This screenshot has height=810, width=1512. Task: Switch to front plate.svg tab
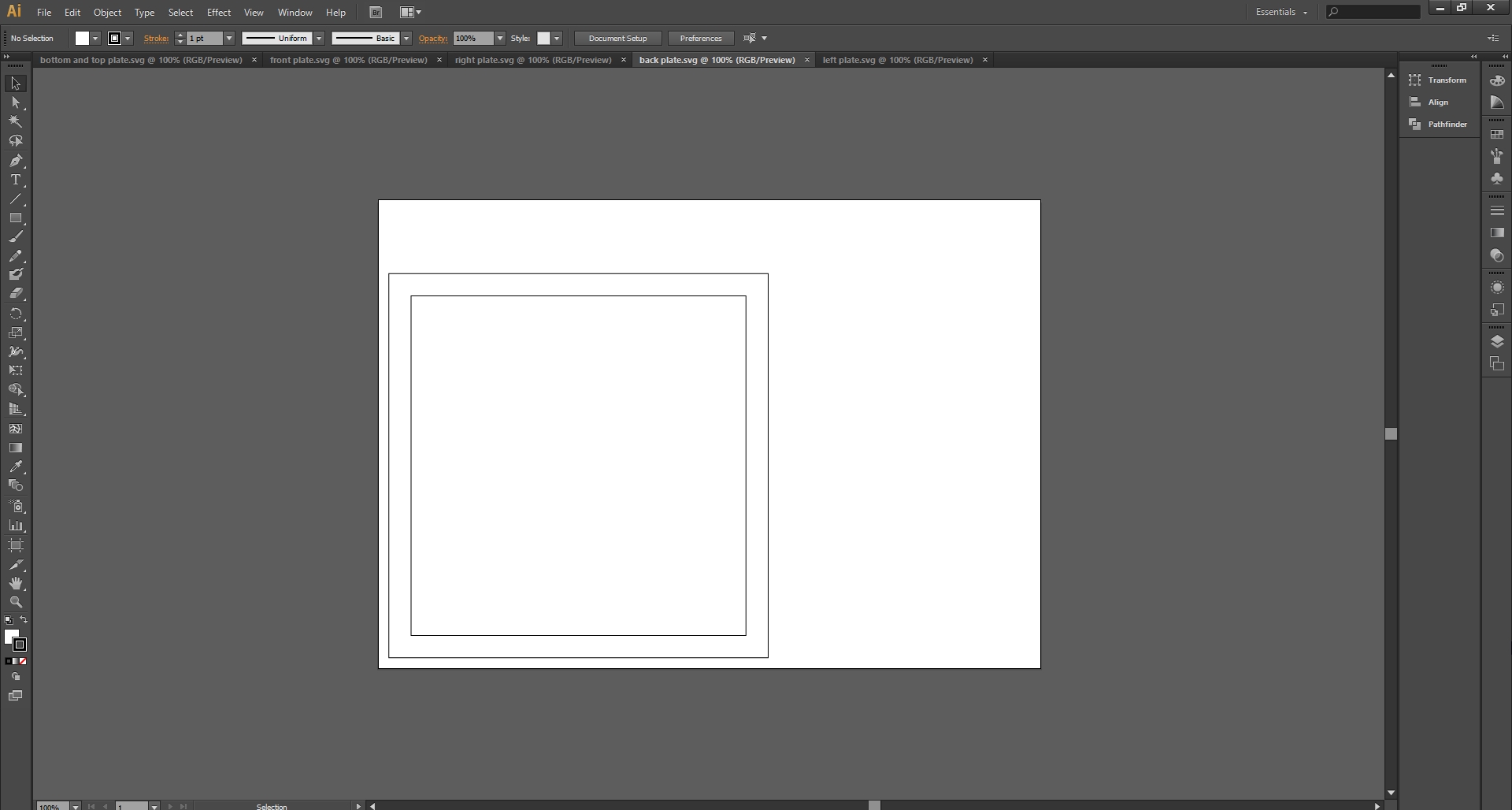click(x=348, y=60)
